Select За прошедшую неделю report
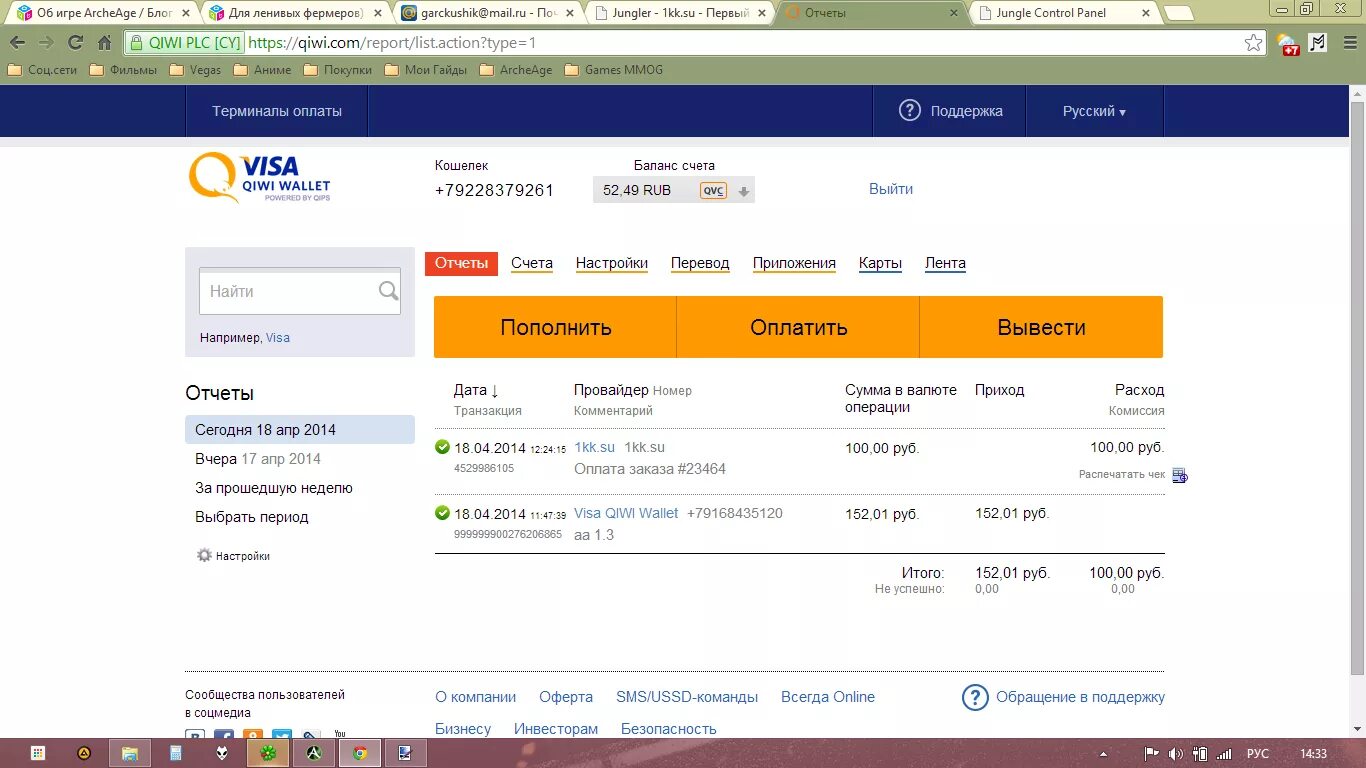 coord(274,488)
